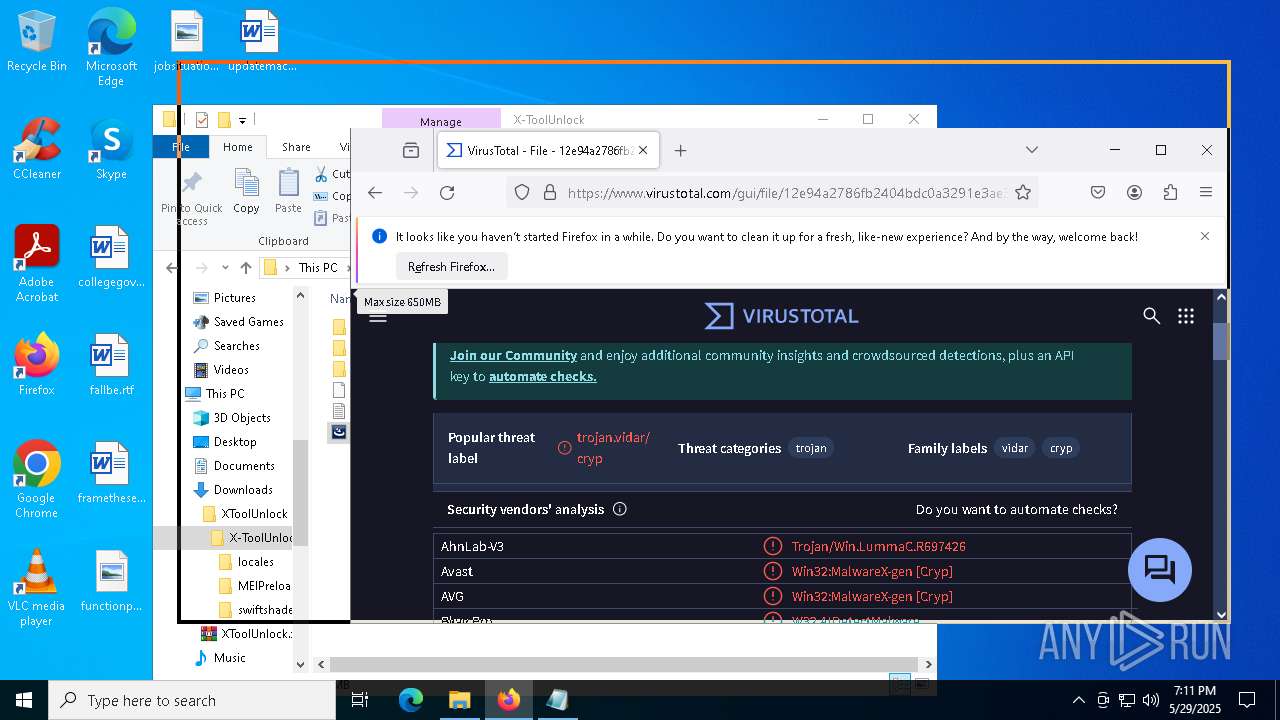Select Music in the navigation pane

pos(230,658)
